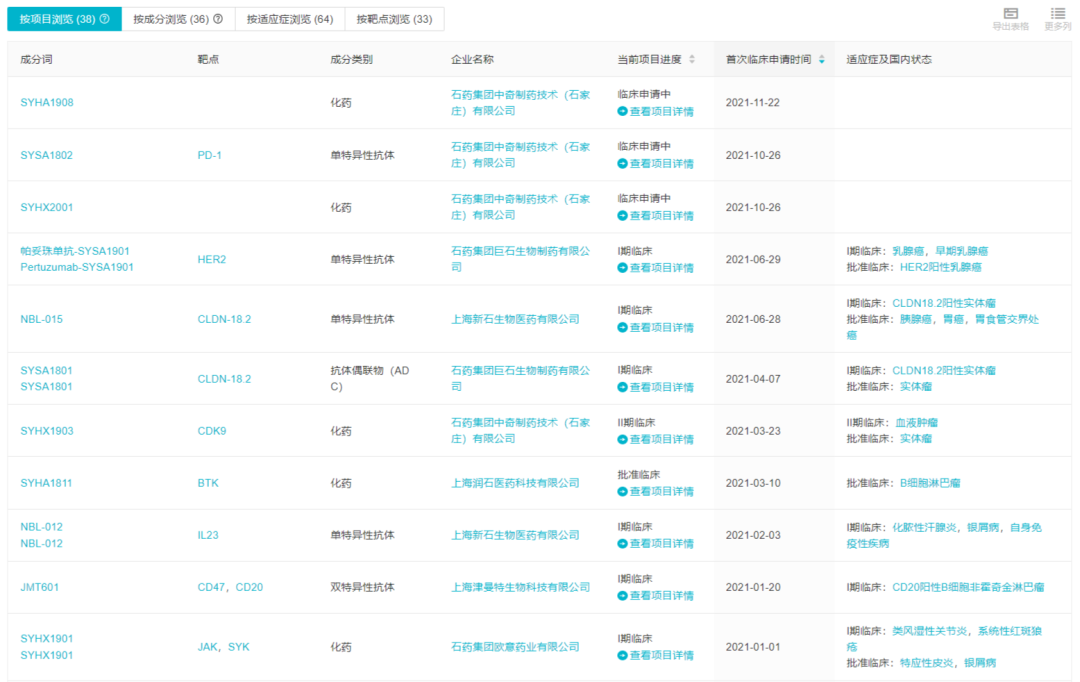Click the PD-1 target link
Screen dimensions: 1080x682
[209, 156]
